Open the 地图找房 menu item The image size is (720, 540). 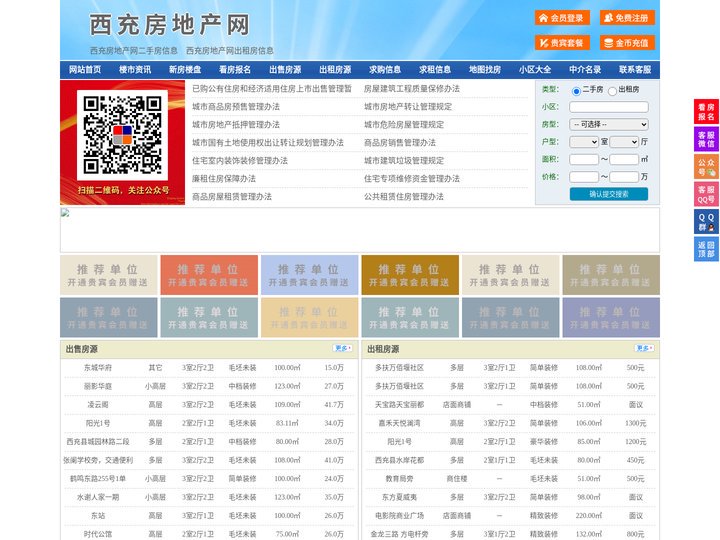click(x=485, y=70)
